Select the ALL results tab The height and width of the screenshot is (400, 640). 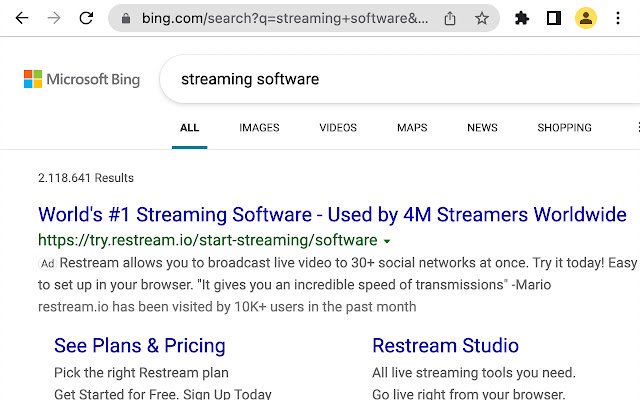(x=190, y=128)
